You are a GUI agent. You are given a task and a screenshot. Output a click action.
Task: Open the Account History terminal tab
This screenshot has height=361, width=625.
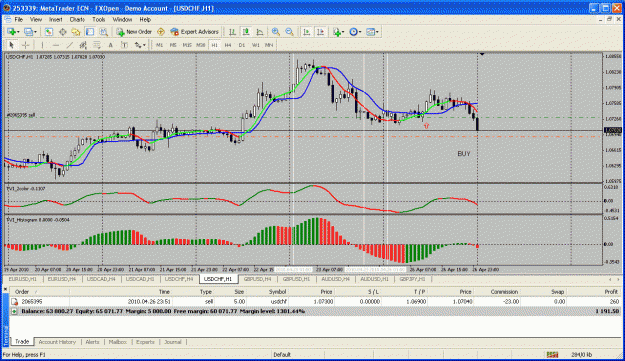click(x=57, y=342)
